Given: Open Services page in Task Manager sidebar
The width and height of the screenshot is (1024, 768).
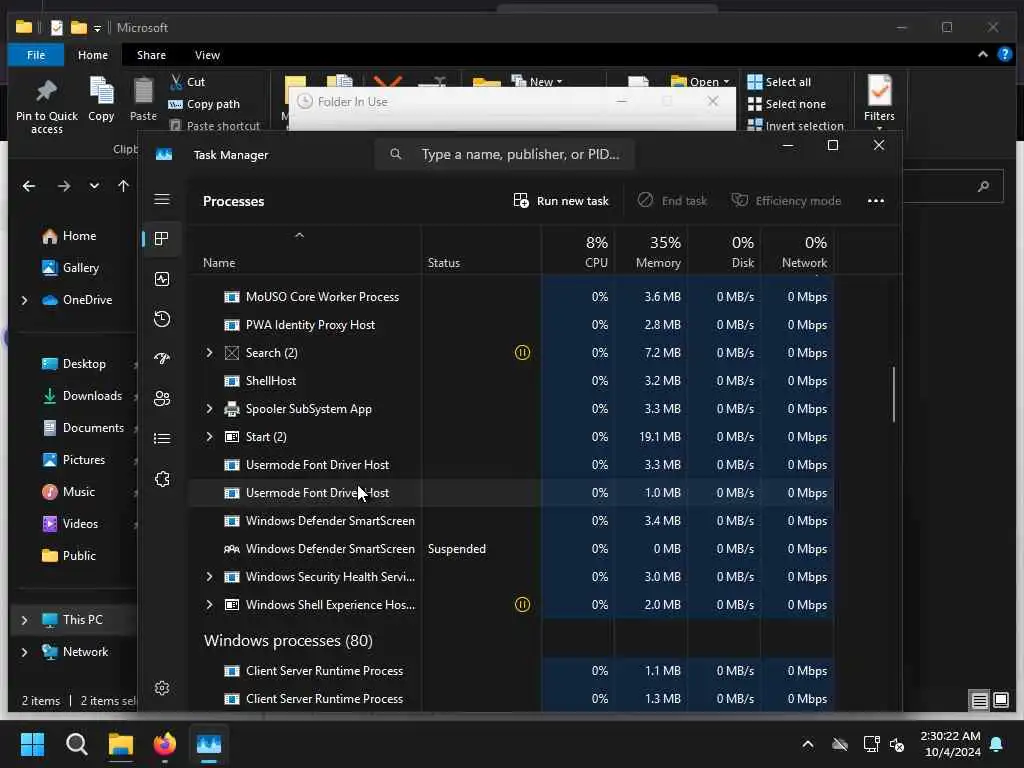Looking at the screenshot, I should click(x=162, y=479).
